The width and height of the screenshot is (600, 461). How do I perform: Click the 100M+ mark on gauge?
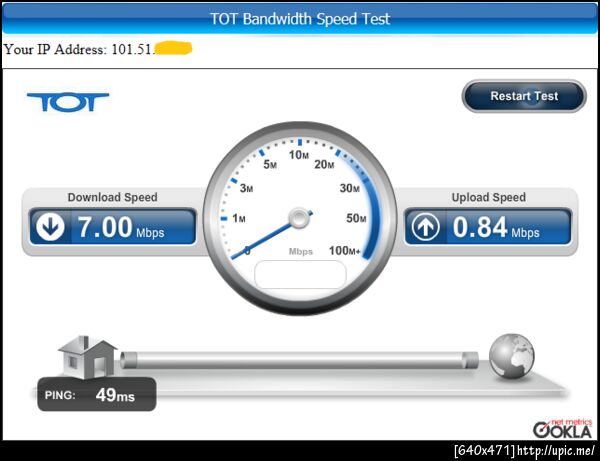(x=344, y=251)
